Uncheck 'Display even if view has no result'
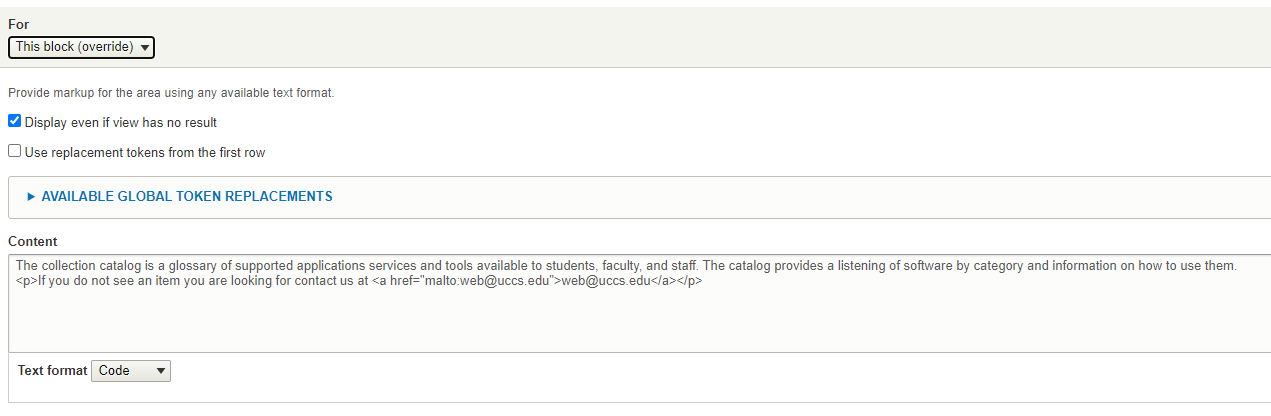 click(x=14, y=122)
